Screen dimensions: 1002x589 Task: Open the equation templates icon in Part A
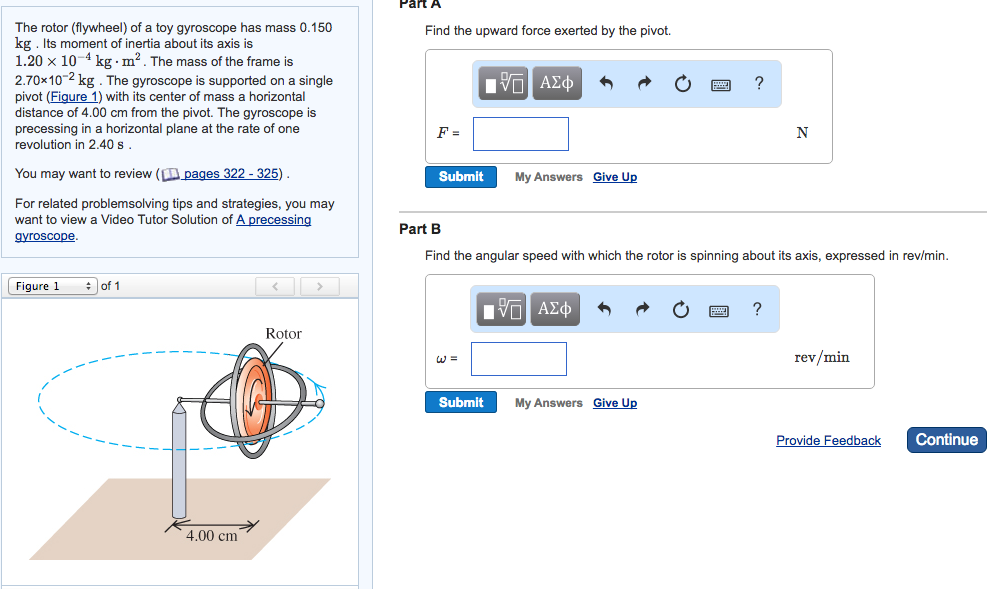pos(502,83)
